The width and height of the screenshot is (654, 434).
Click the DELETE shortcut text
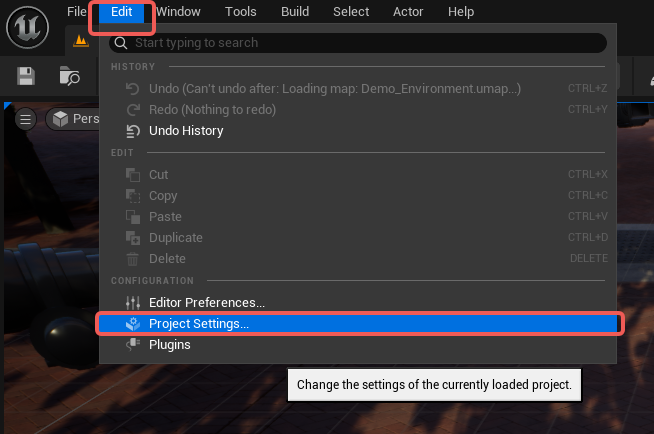tap(589, 258)
